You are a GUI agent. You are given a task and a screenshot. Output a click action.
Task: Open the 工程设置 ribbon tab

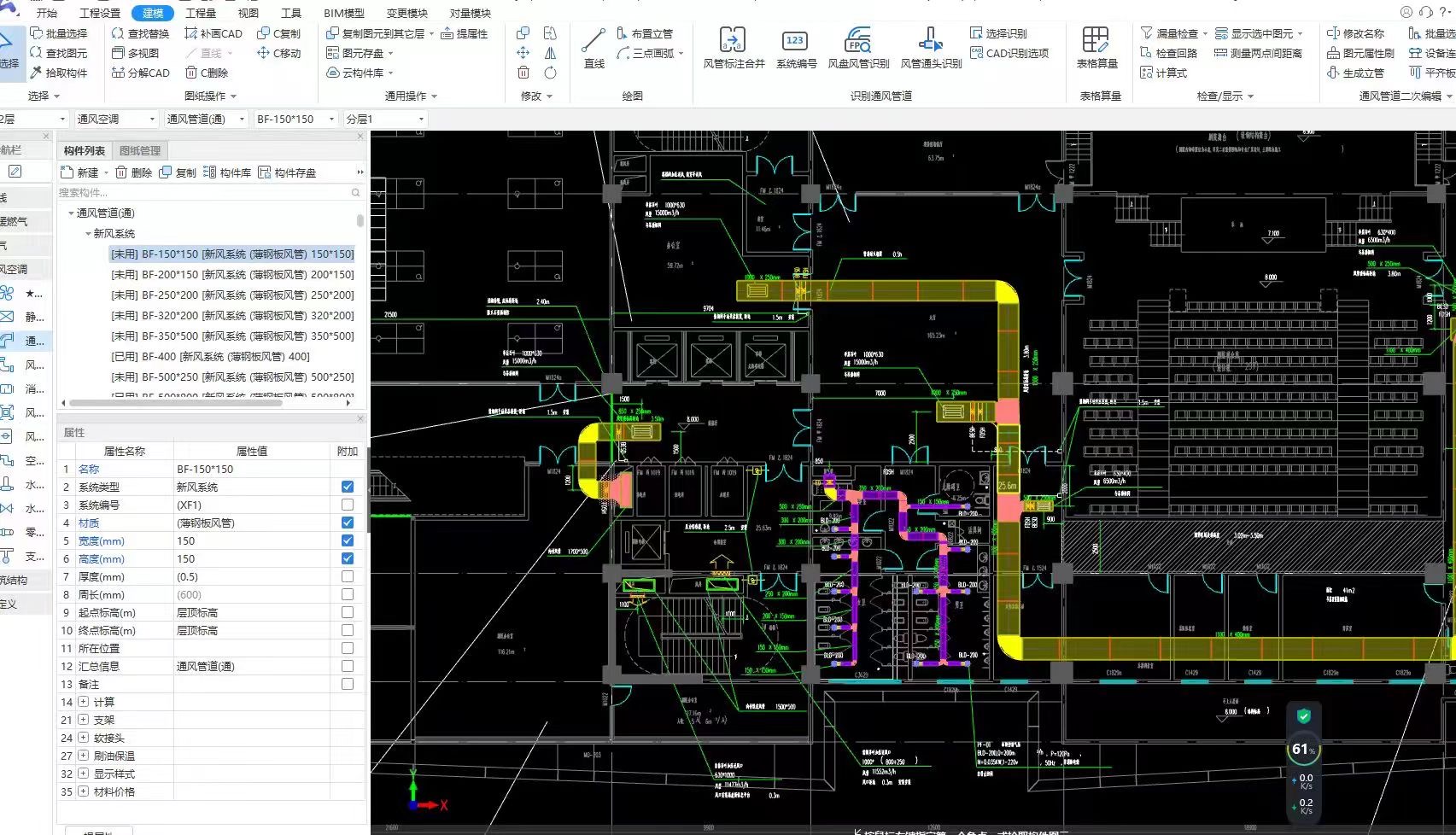(100, 13)
